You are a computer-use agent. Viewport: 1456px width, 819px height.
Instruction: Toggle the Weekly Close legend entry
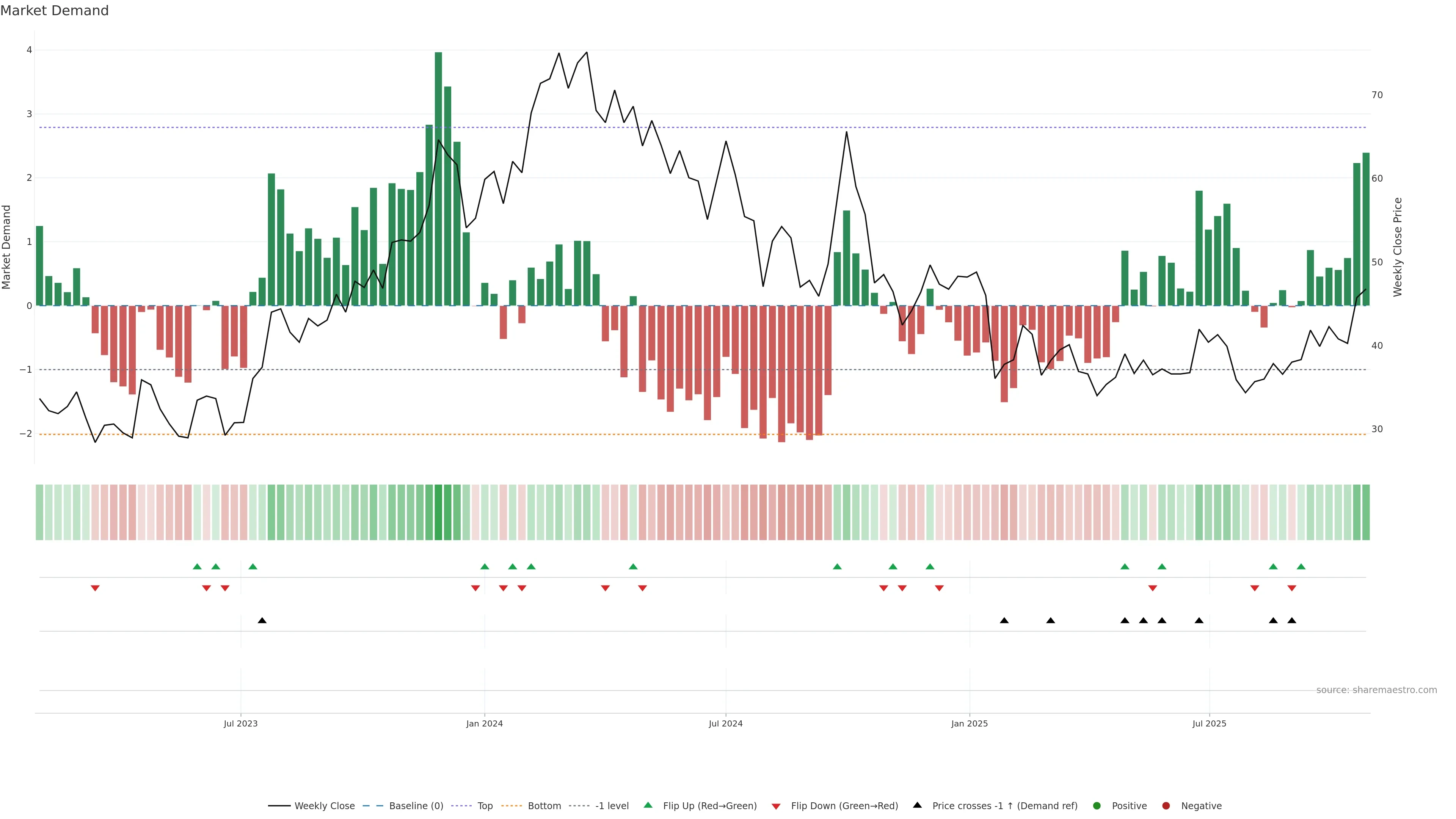pos(325,805)
